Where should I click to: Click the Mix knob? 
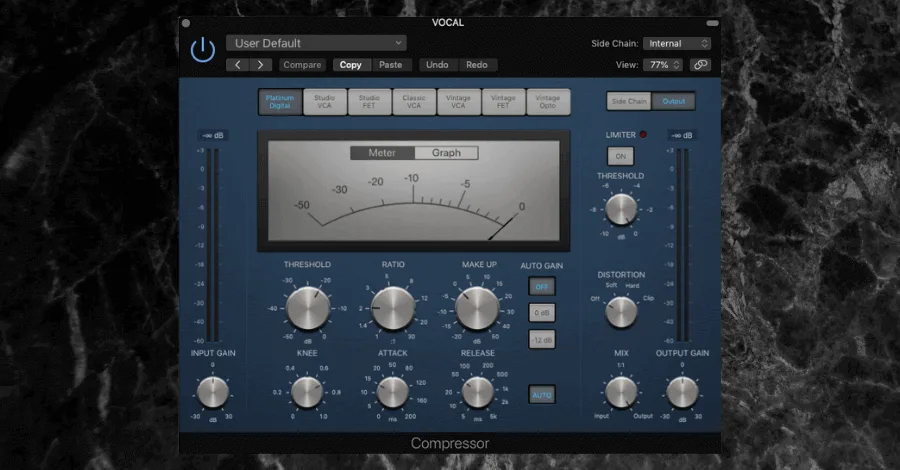(x=622, y=393)
